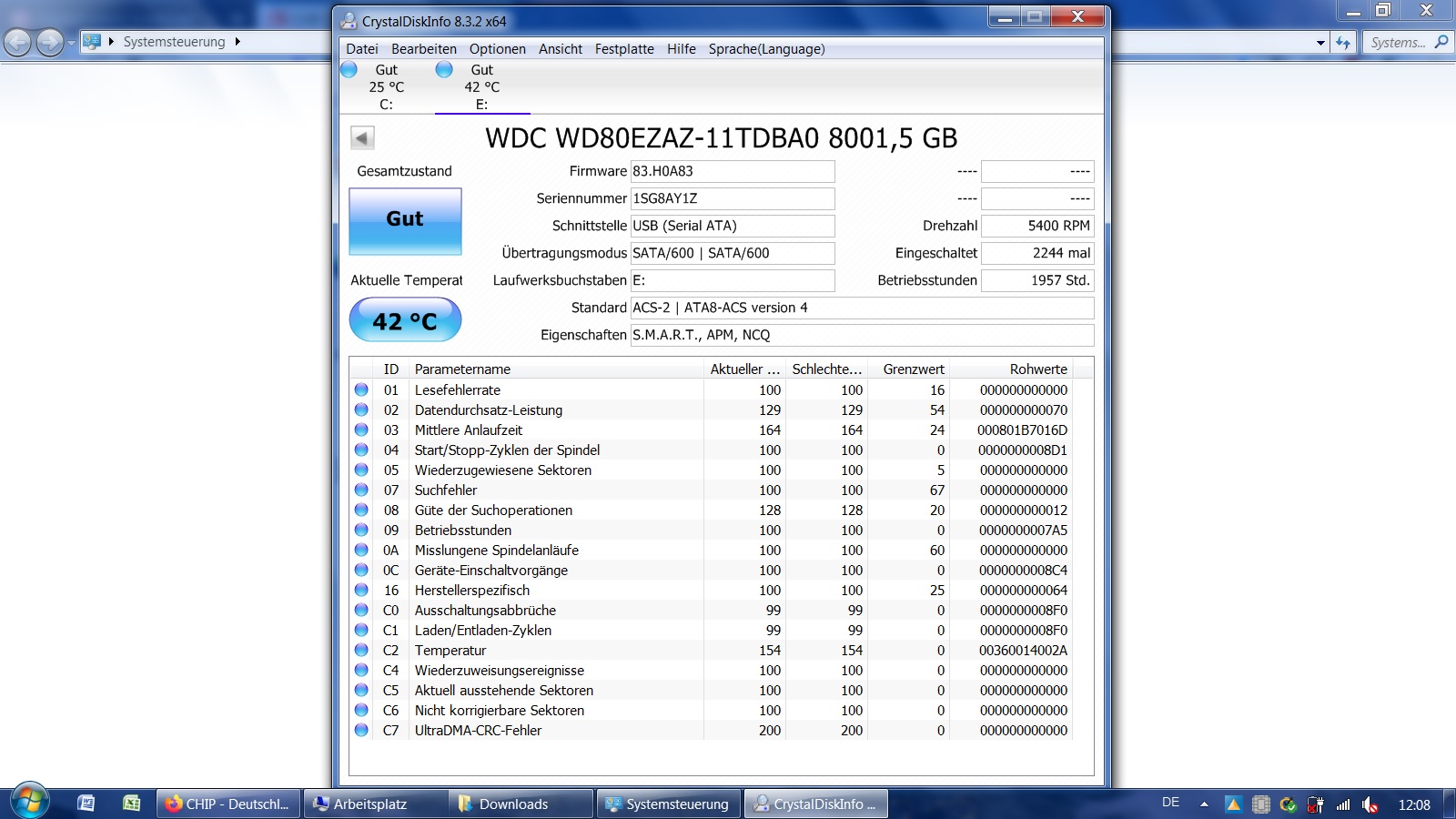Switch to the C: drive tab
The height and width of the screenshot is (819, 1456).
(386, 87)
